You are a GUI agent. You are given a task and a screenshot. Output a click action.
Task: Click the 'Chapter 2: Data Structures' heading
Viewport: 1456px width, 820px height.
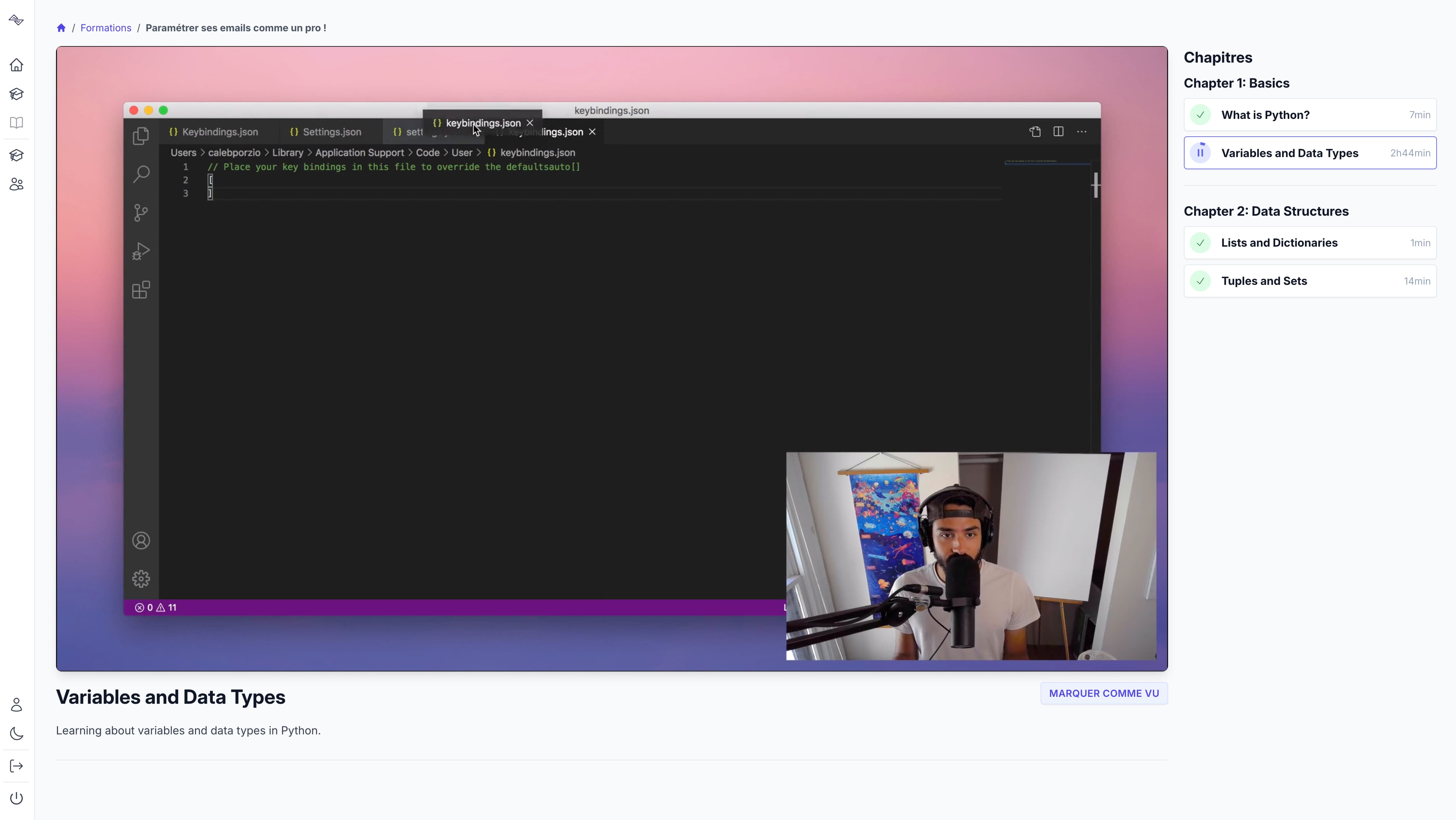pos(1266,211)
